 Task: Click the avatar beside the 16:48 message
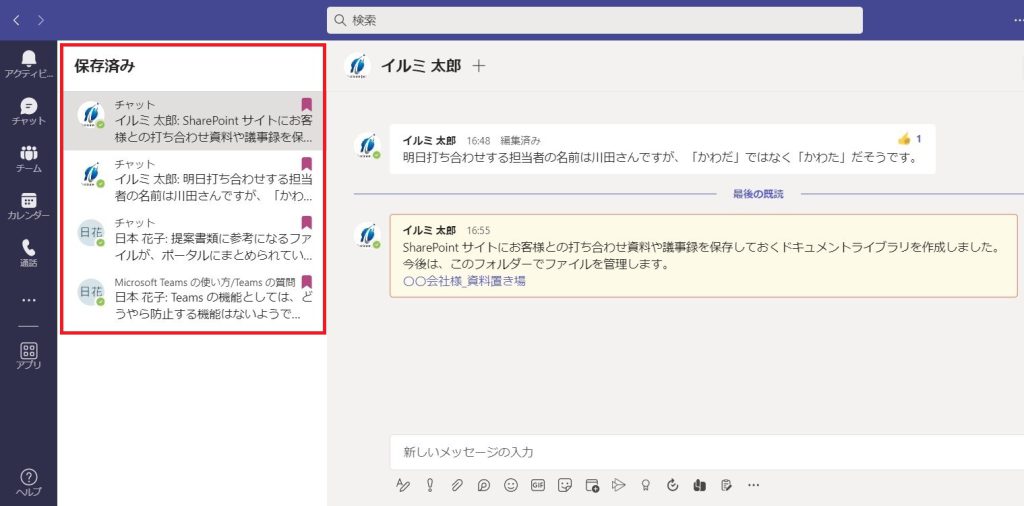[367, 146]
